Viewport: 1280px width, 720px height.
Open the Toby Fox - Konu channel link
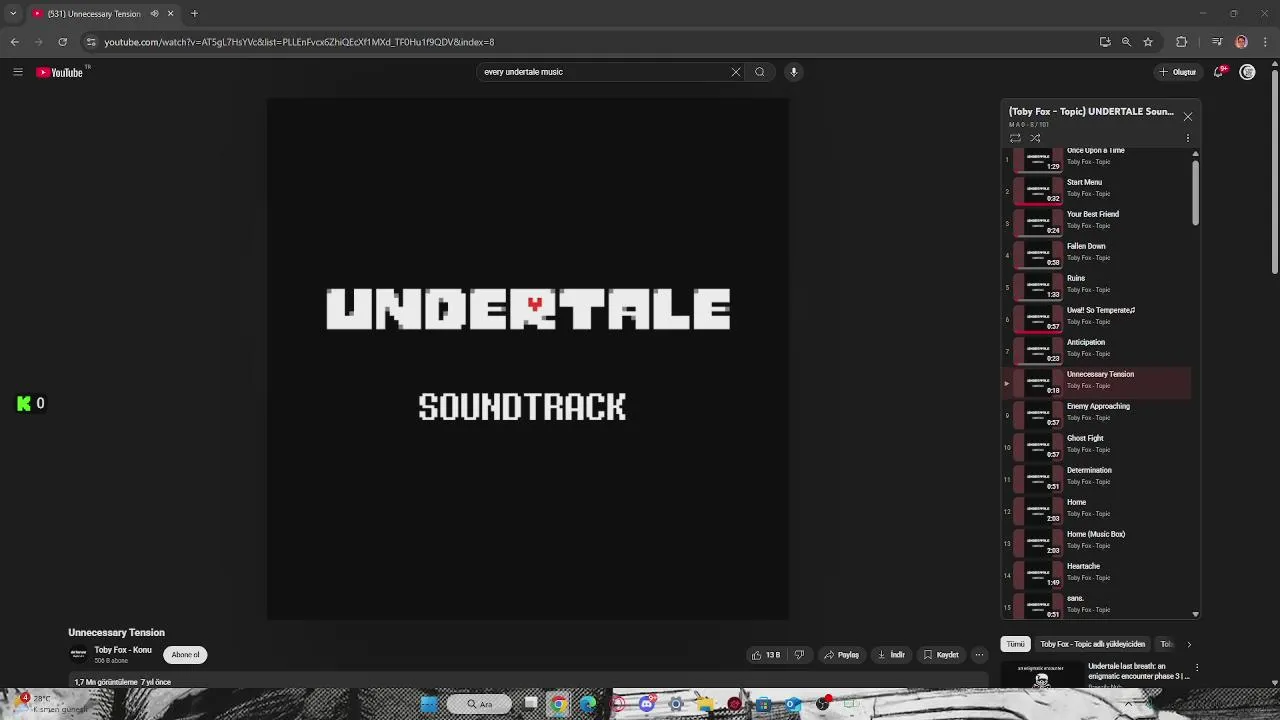pyautogui.click(x=123, y=650)
